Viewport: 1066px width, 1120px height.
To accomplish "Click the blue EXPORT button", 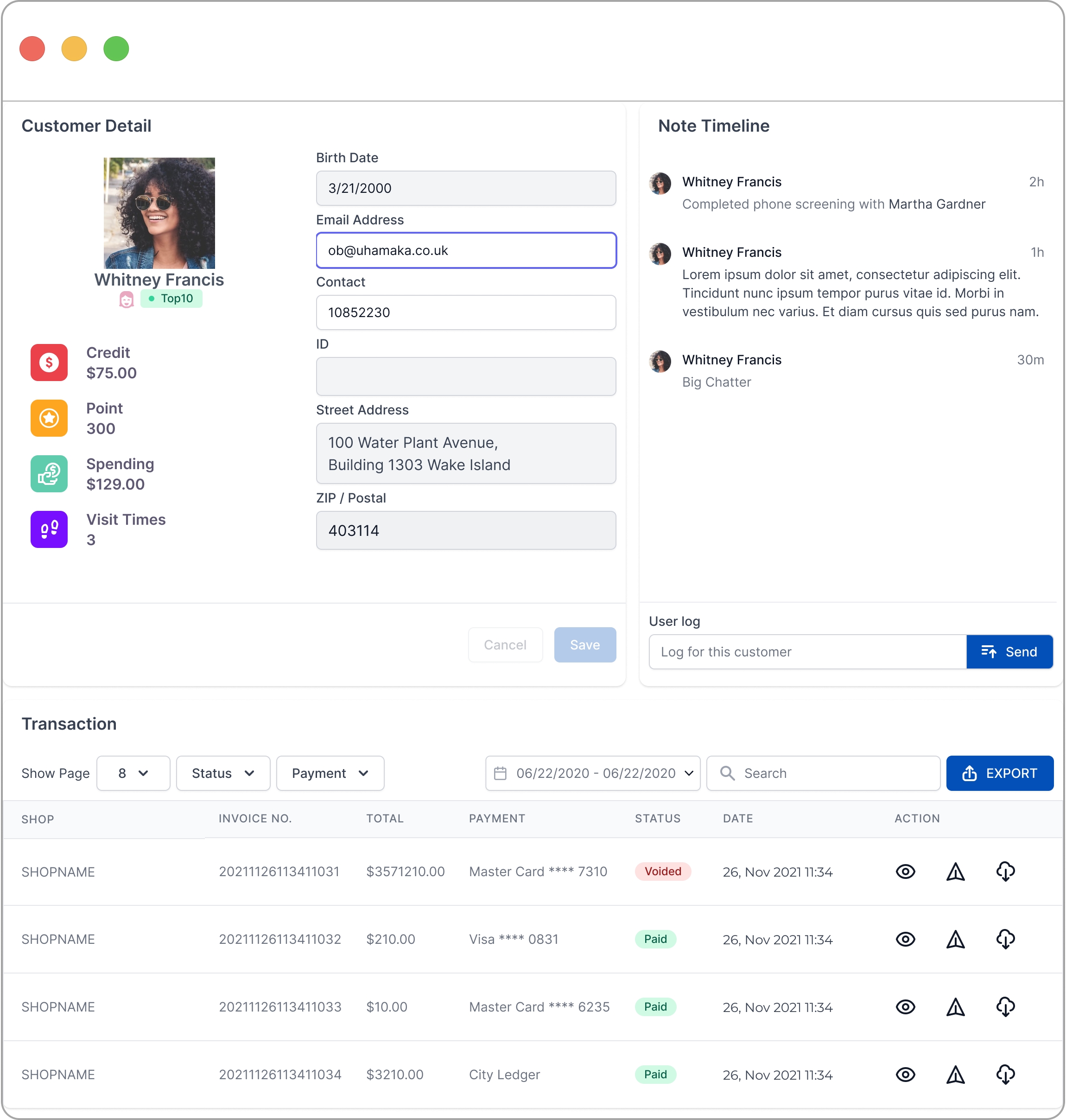I will point(1000,773).
